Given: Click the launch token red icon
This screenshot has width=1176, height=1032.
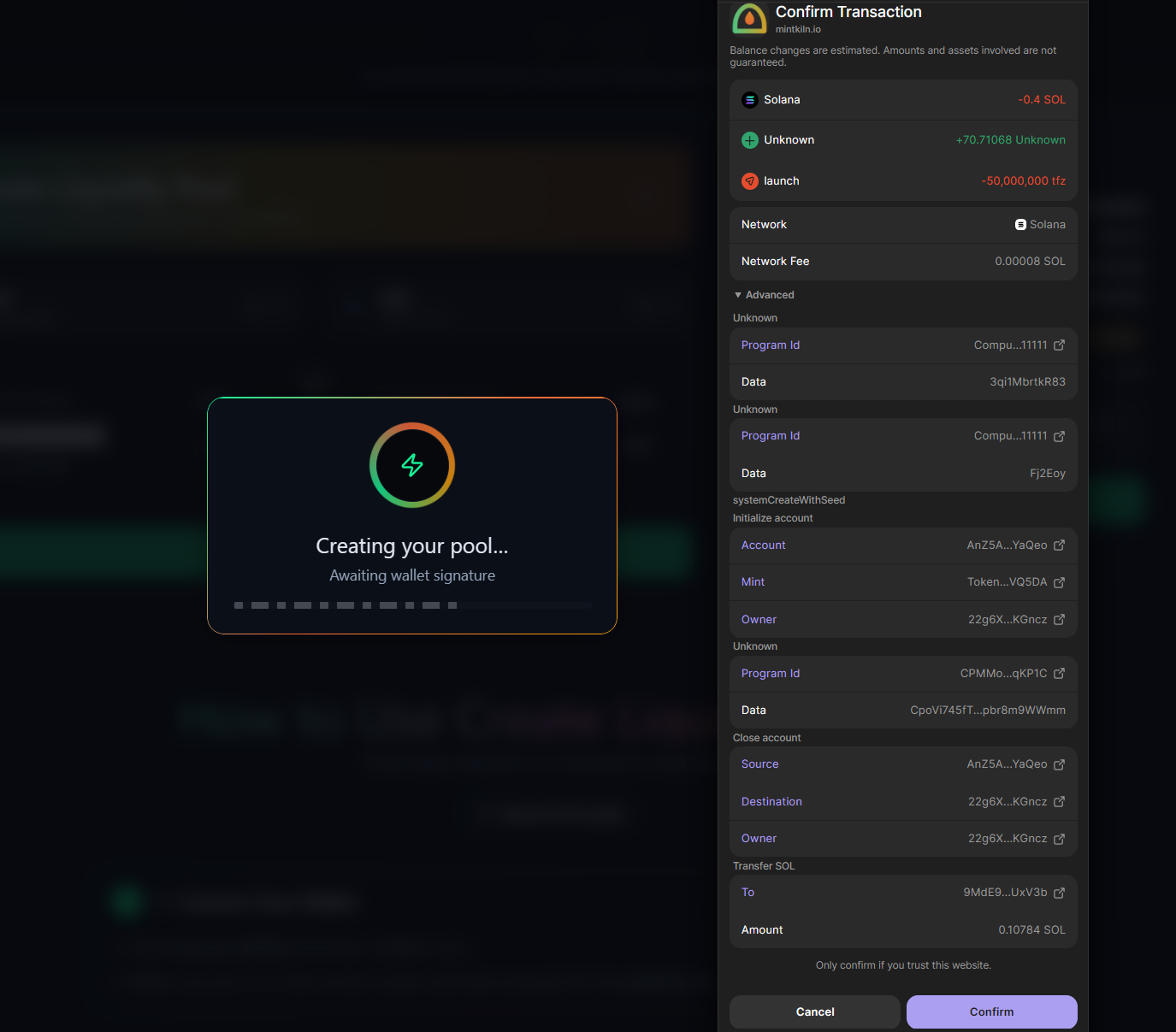Looking at the screenshot, I should point(750,181).
